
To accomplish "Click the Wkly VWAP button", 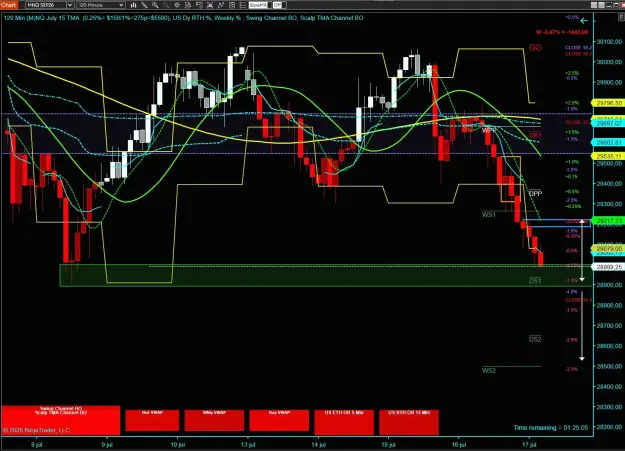I will pyautogui.click(x=214, y=420).
